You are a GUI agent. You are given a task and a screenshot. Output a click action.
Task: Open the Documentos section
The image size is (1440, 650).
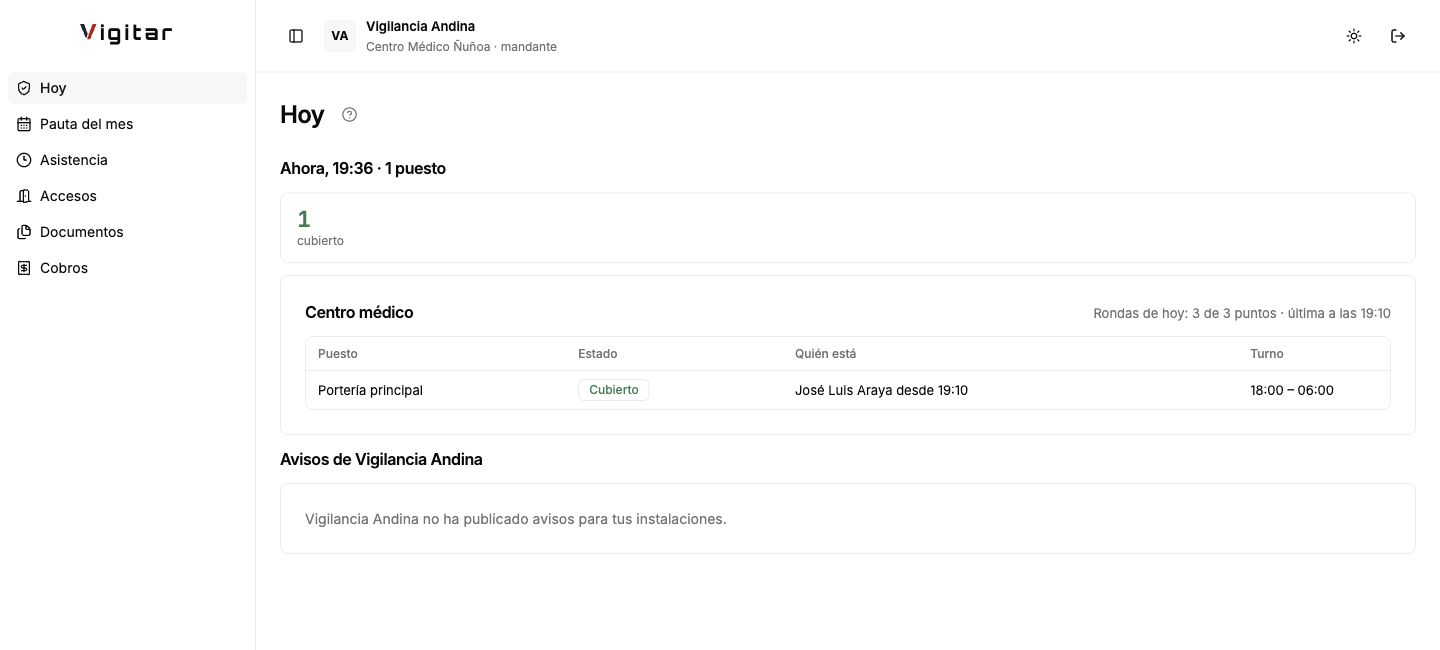click(x=127, y=232)
